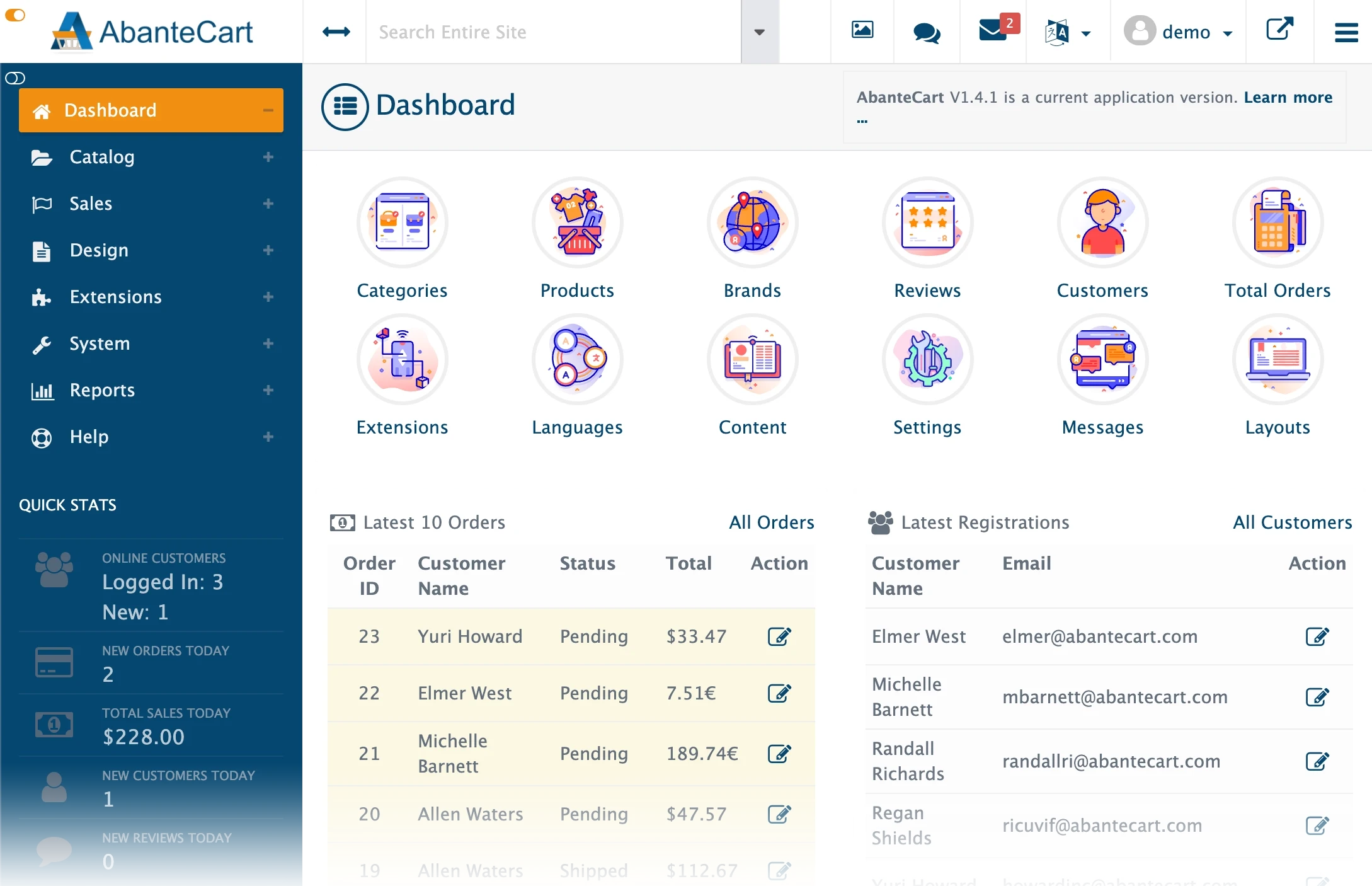This screenshot has height=886, width=1372.
Task: Open the mail notifications envelope icon
Action: [993, 30]
